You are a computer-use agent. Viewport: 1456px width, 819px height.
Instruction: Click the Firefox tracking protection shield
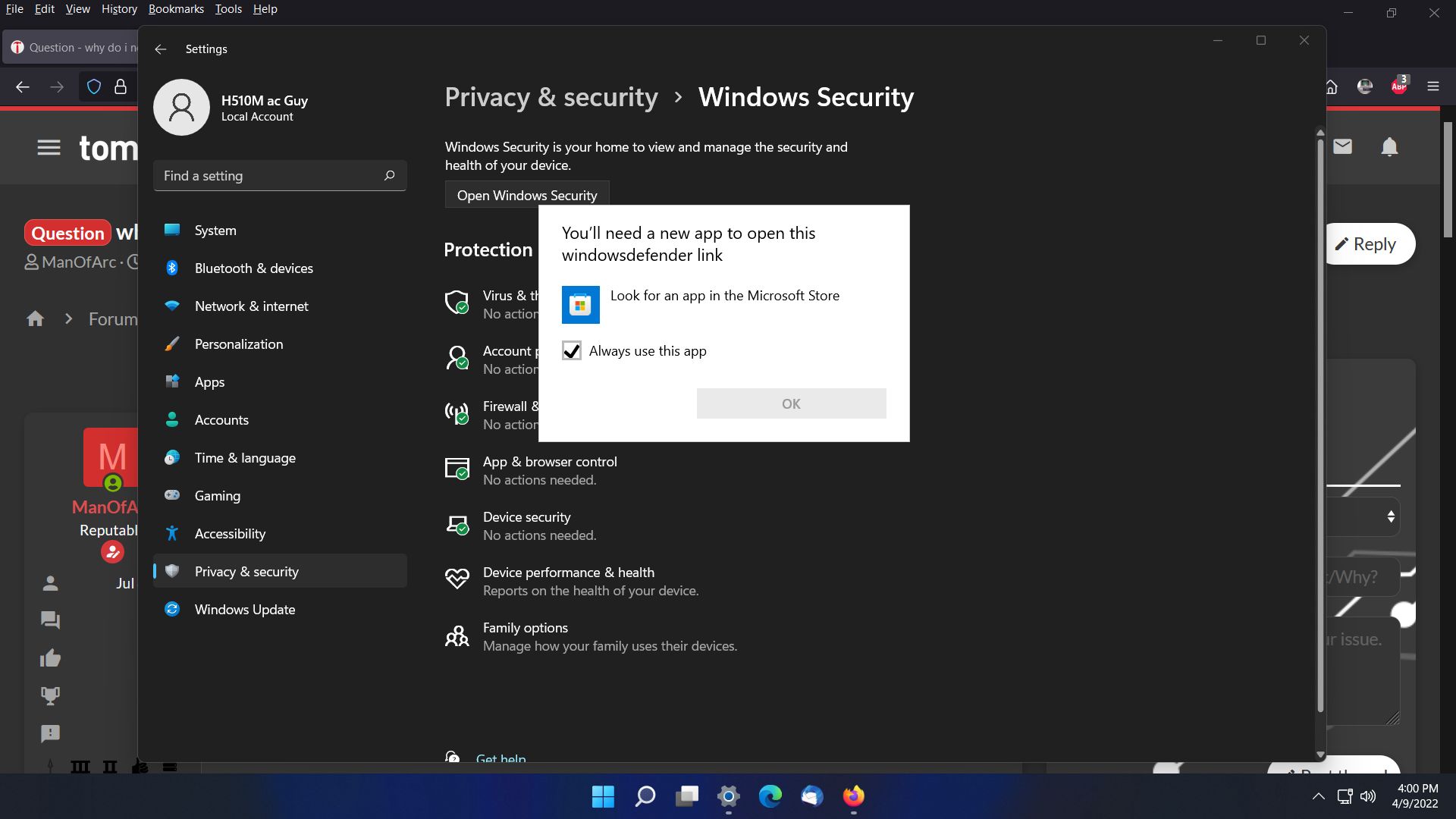pos(94,86)
